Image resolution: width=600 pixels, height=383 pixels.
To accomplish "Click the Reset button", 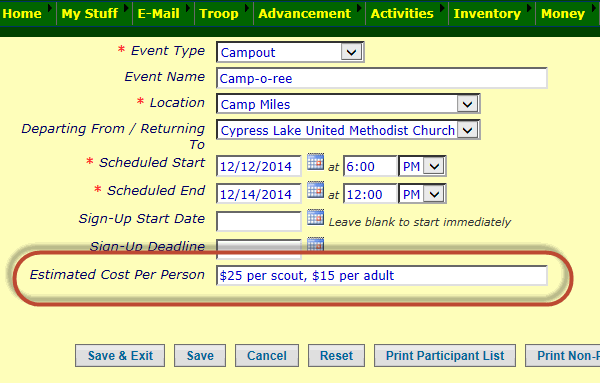I will click(336, 355).
